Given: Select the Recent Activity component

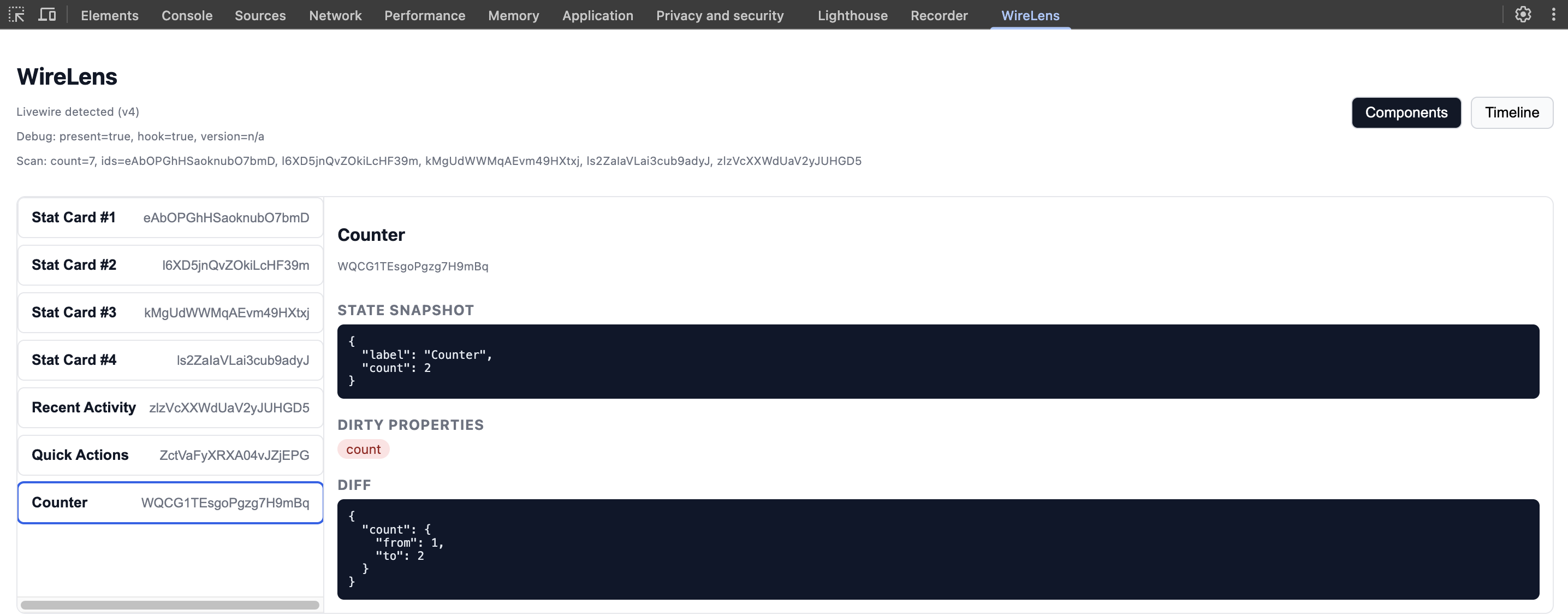Looking at the screenshot, I should pyautogui.click(x=170, y=407).
